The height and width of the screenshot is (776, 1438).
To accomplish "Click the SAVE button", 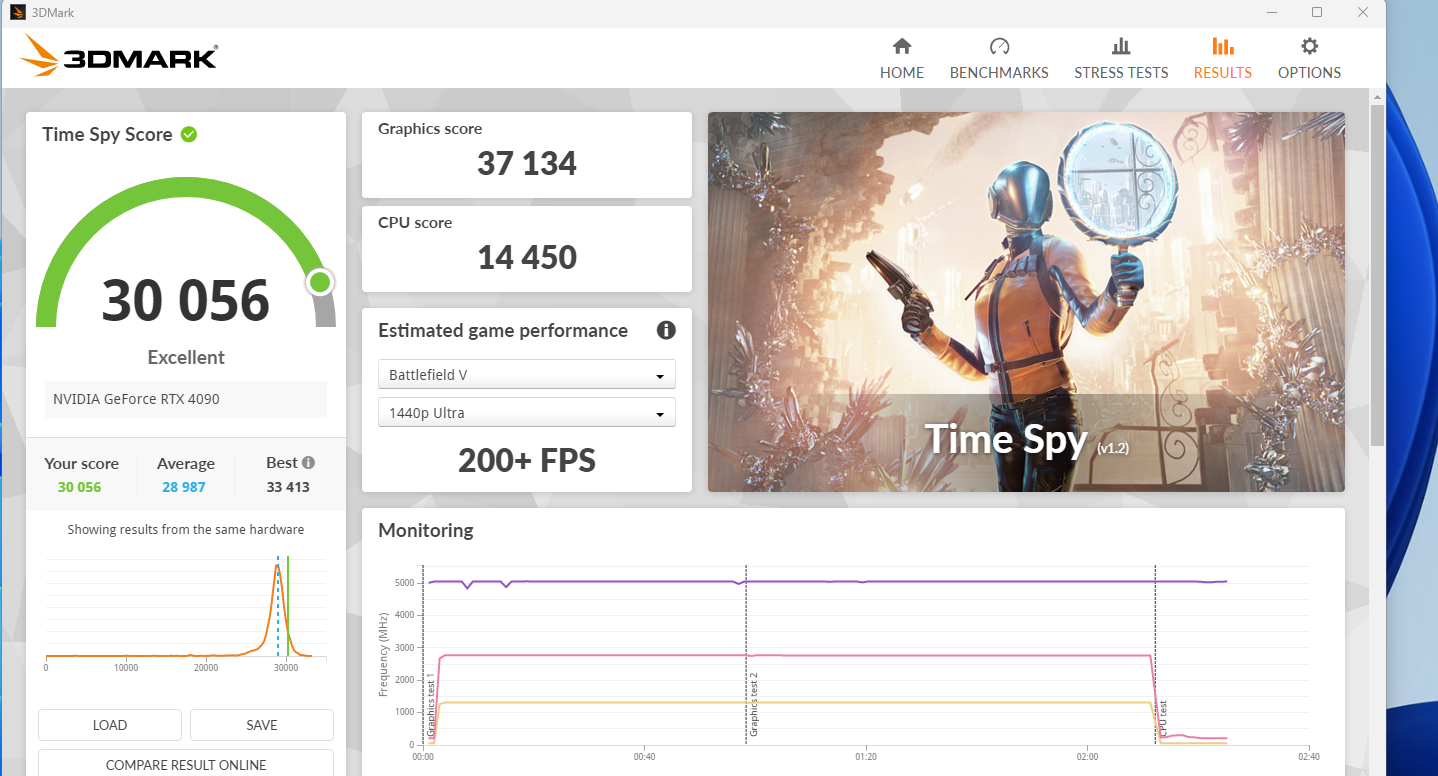I will [x=262, y=725].
